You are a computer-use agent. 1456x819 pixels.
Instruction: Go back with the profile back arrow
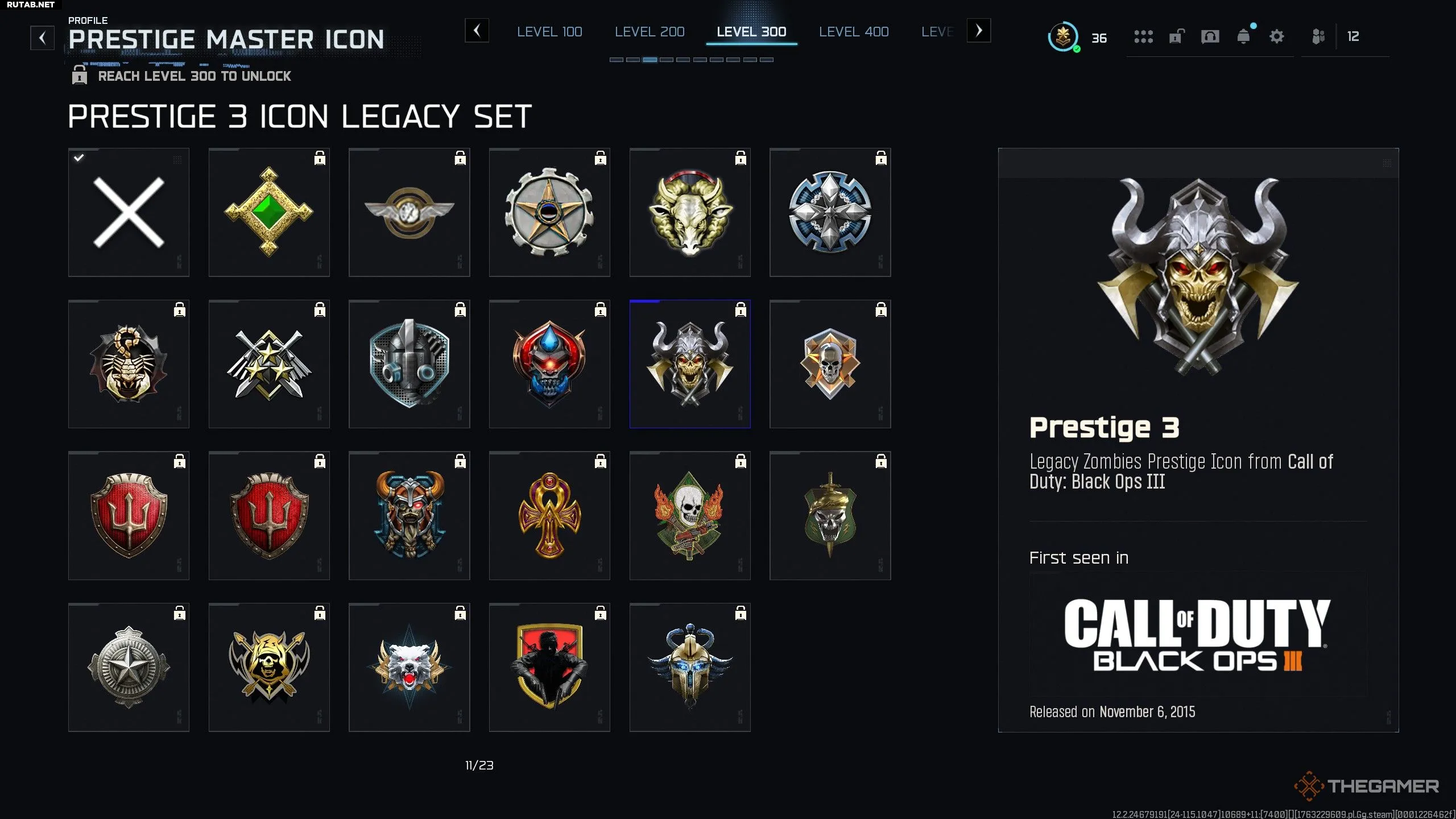tap(42, 38)
